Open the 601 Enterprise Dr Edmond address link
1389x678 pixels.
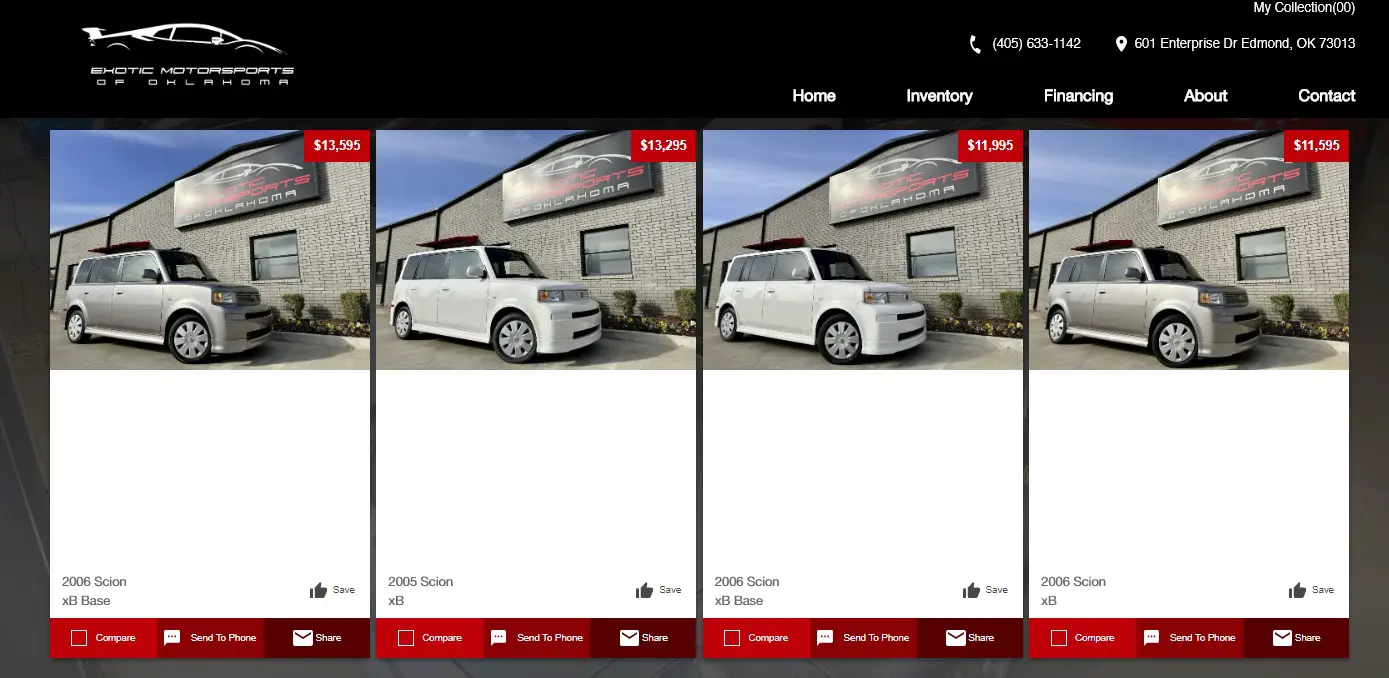tap(1245, 44)
